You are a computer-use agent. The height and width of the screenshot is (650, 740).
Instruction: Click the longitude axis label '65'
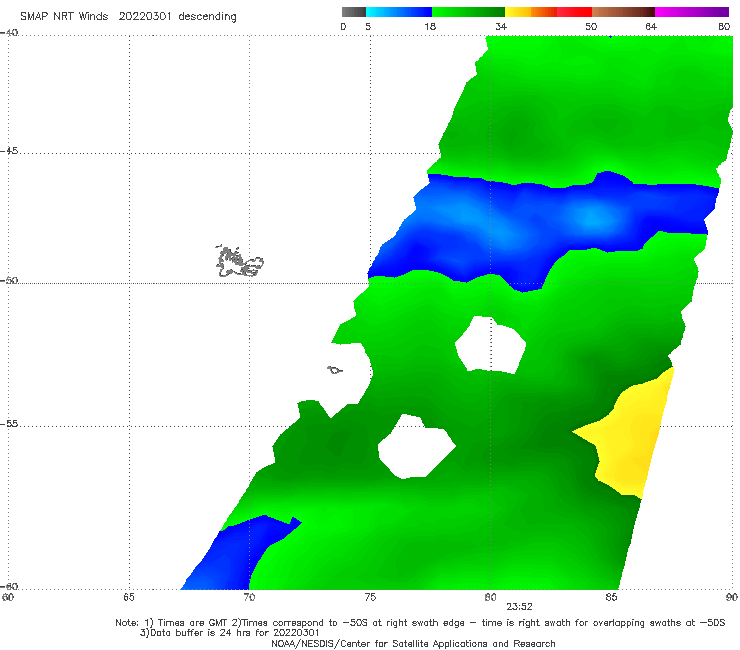129,597
